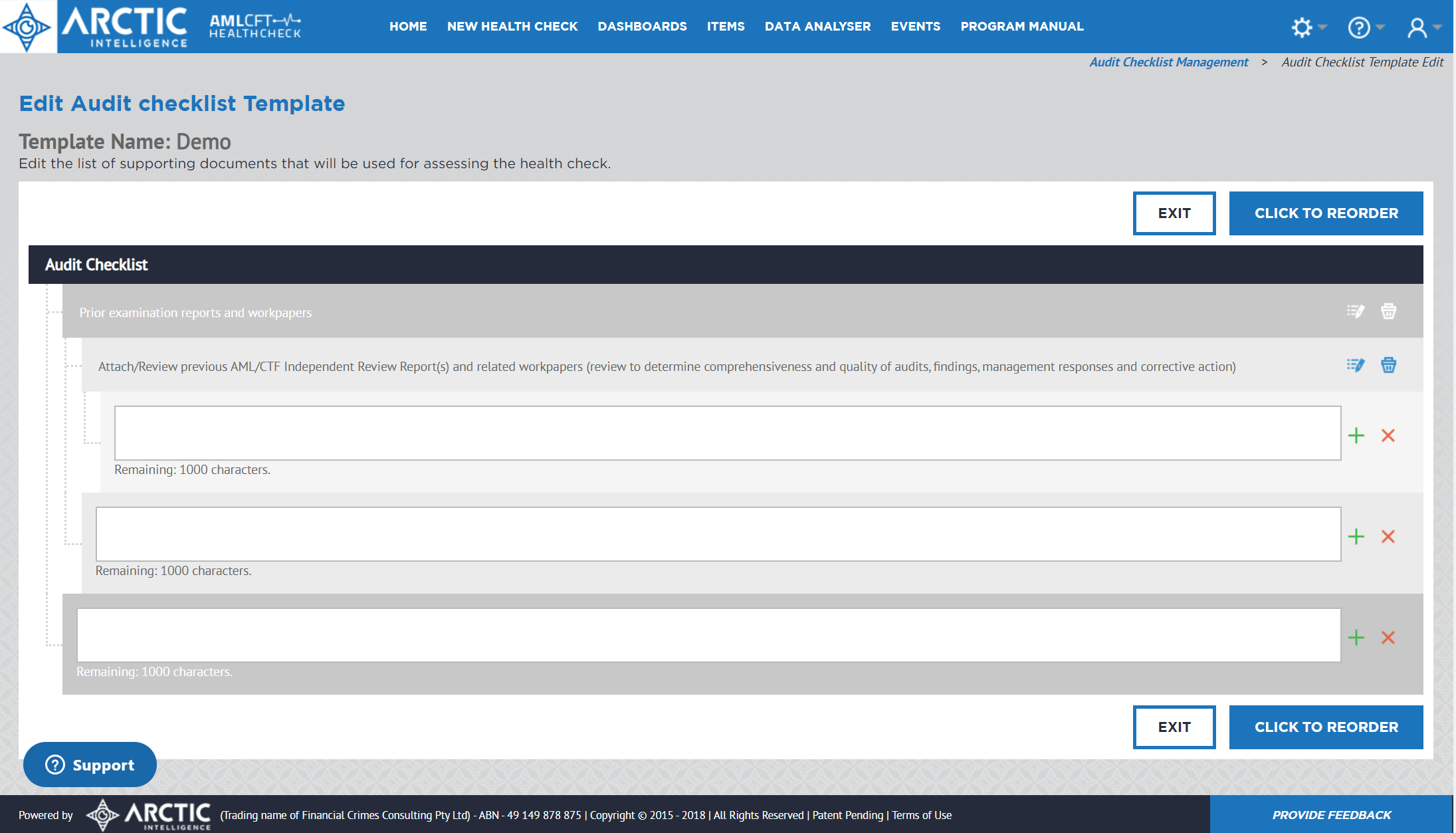Cancel third input with red X icon
The width and height of the screenshot is (1456, 833).
click(x=1388, y=638)
